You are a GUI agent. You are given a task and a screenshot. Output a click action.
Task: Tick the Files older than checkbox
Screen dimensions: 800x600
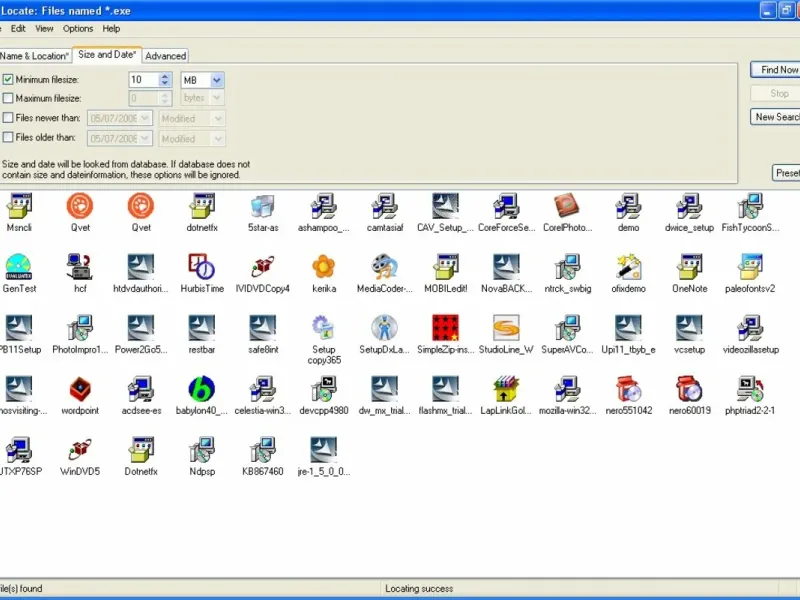pos(8,137)
